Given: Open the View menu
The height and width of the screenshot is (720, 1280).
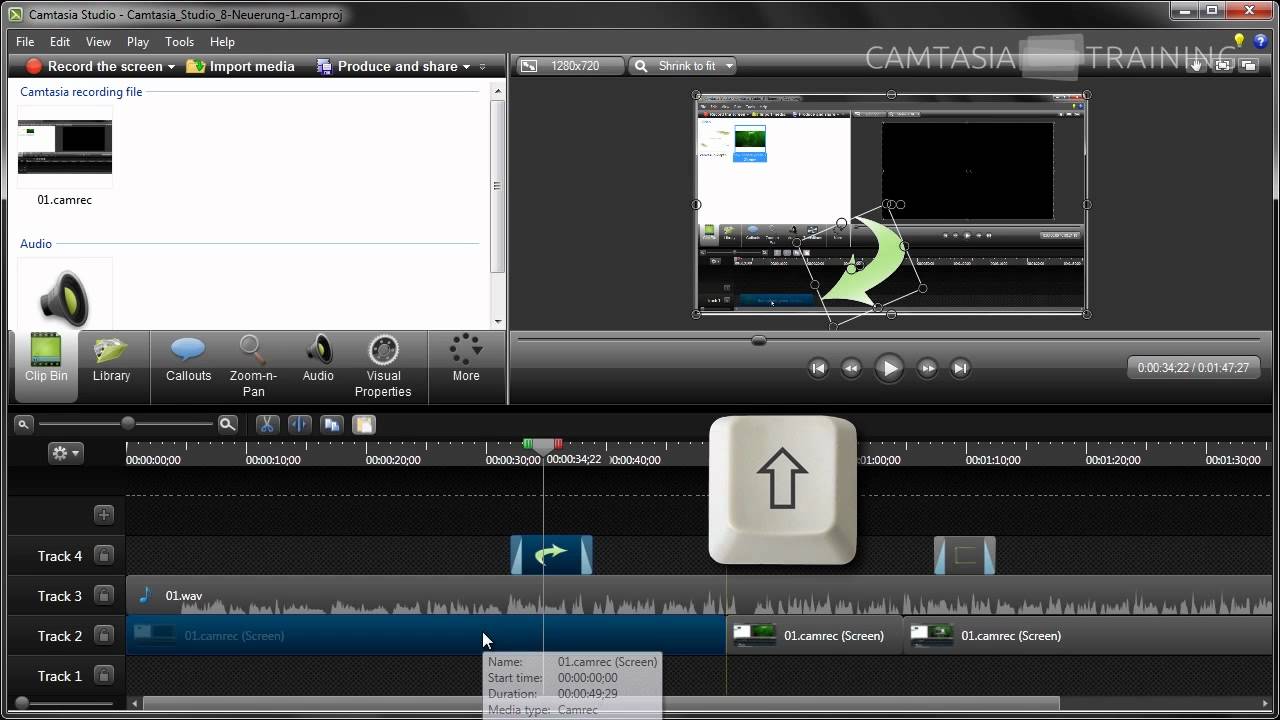Looking at the screenshot, I should 98,42.
